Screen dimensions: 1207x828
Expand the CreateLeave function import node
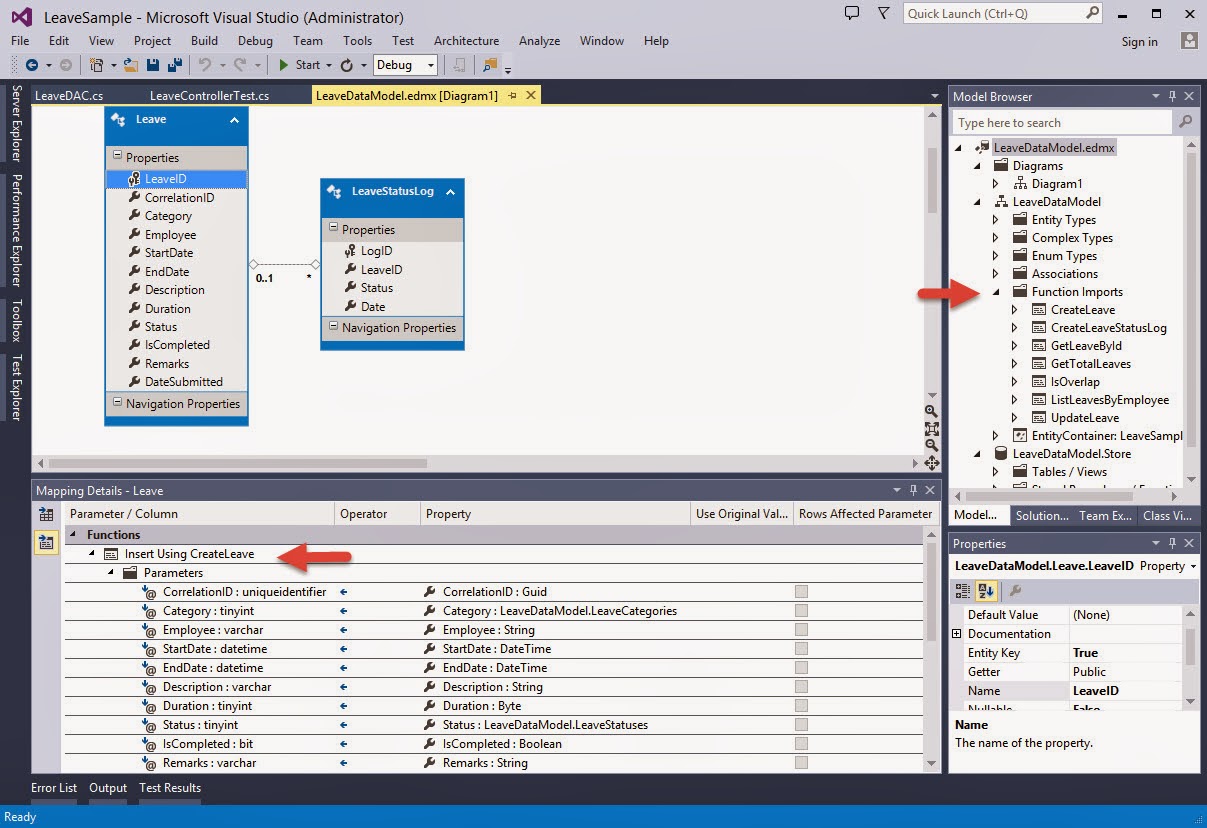tap(1014, 310)
